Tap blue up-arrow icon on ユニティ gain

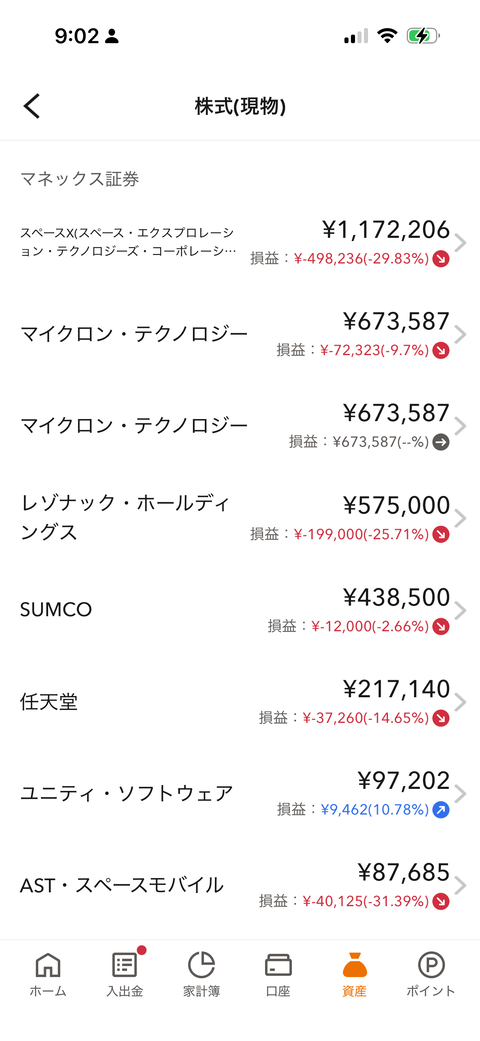[441, 809]
